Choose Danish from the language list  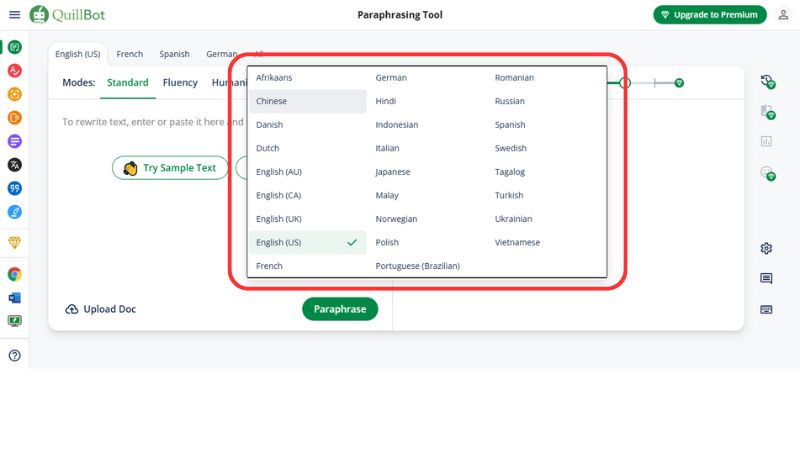coord(308,124)
